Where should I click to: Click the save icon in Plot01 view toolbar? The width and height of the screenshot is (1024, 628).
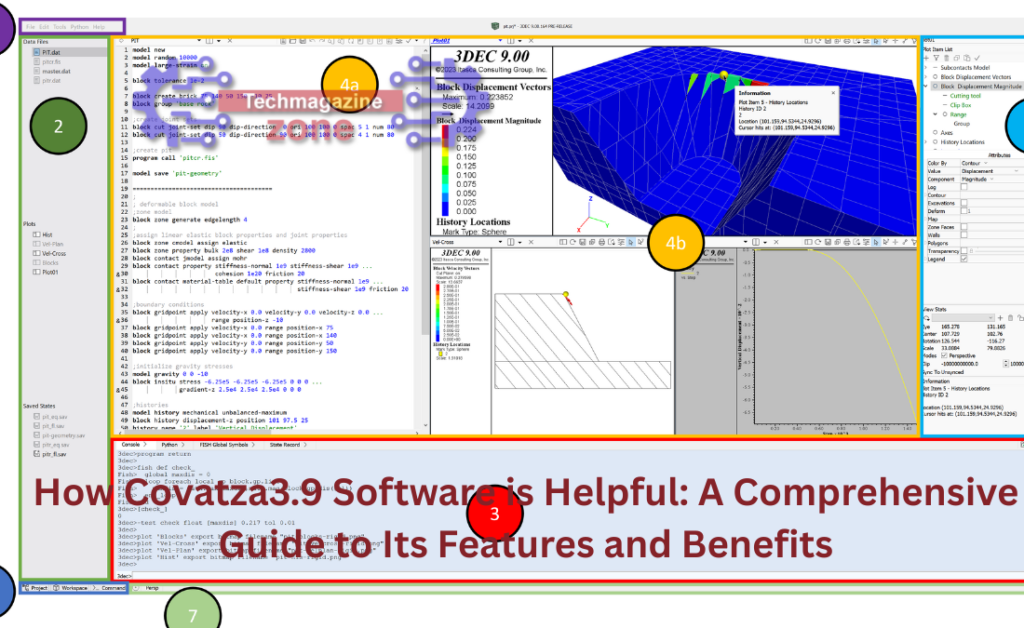pyautogui.click(x=828, y=41)
